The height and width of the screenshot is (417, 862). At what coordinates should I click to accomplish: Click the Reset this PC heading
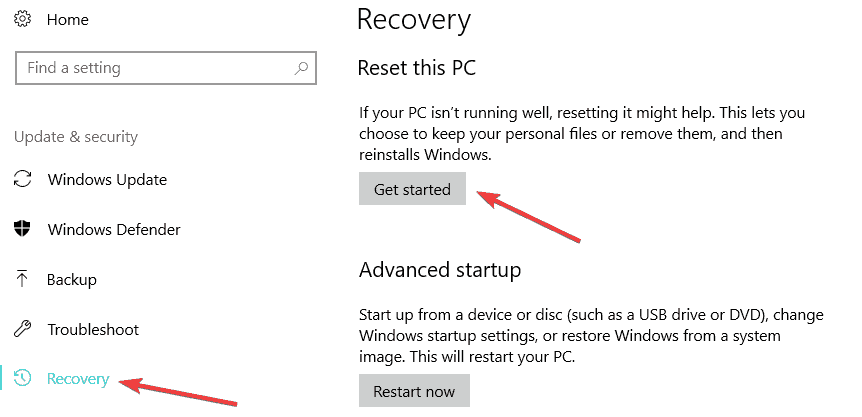pyautogui.click(x=417, y=69)
